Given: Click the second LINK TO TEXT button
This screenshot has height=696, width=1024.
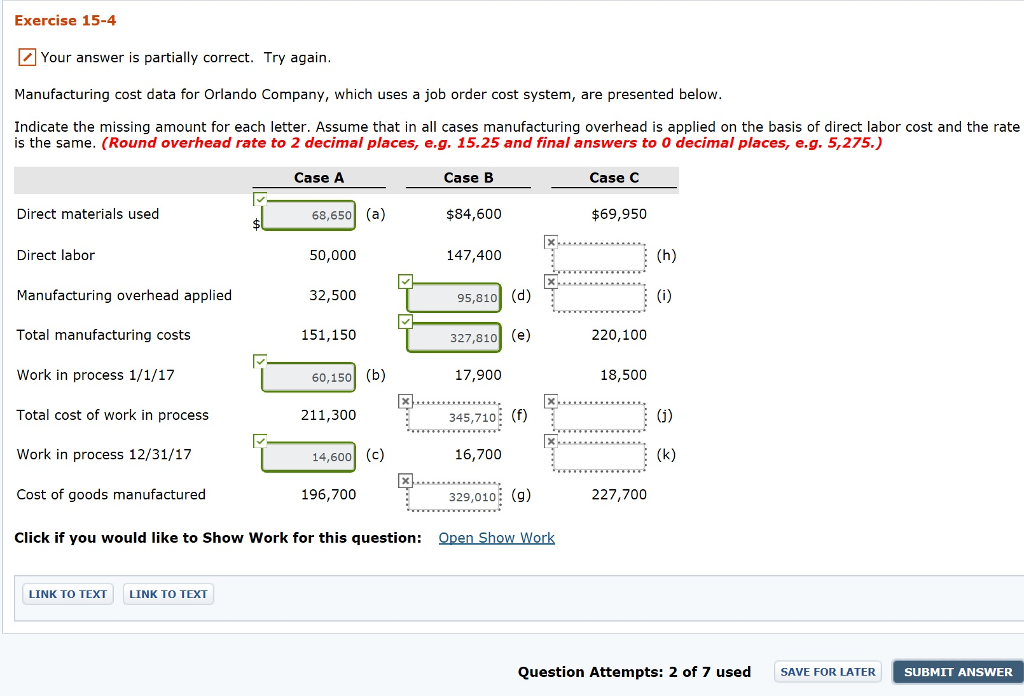Looking at the screenshot, I should pyautogui.click(x=168, y=593).
